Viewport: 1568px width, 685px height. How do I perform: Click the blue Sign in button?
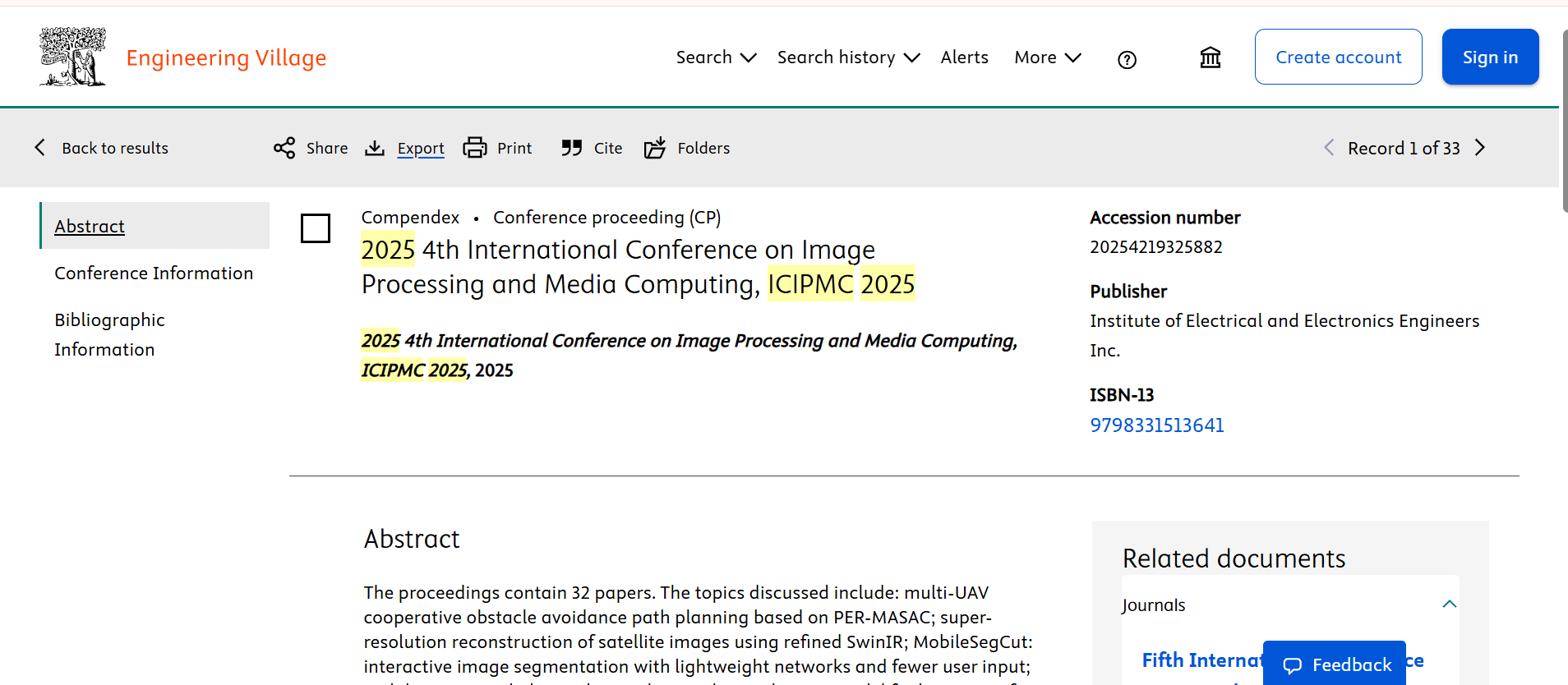pyautogui.click(x=1489, y=57)
